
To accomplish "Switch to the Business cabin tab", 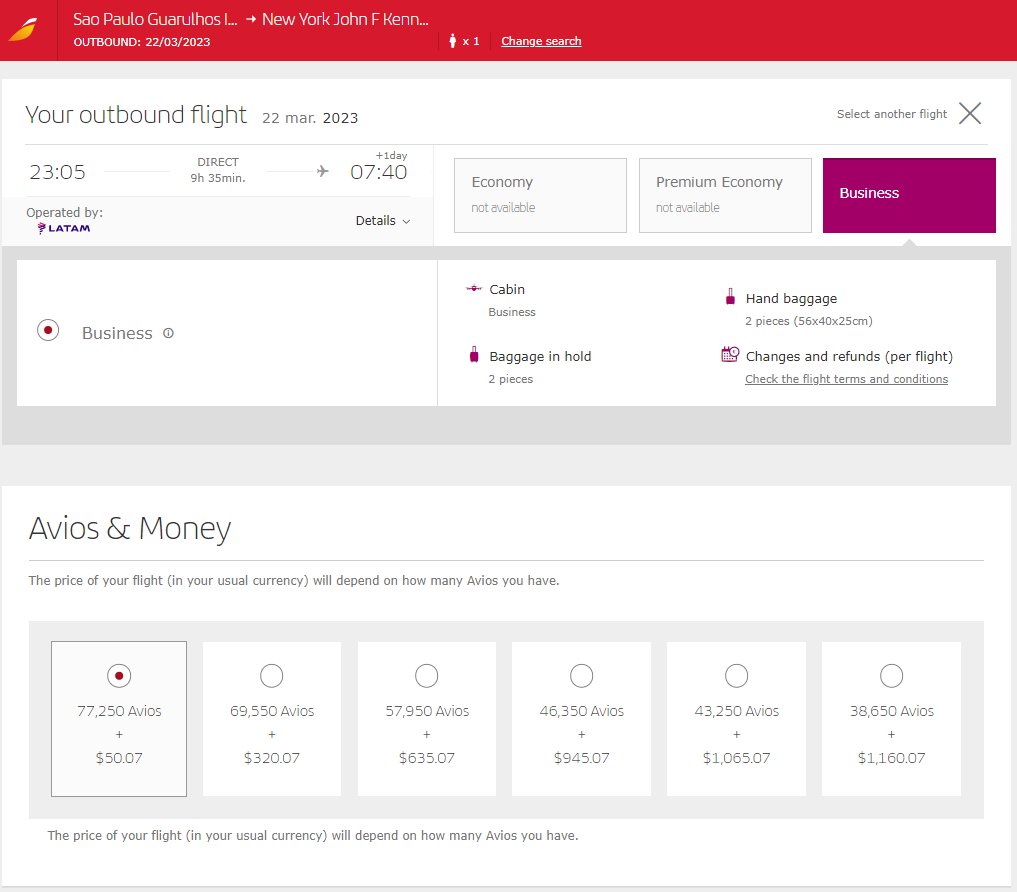I will [x=908, y=195].
